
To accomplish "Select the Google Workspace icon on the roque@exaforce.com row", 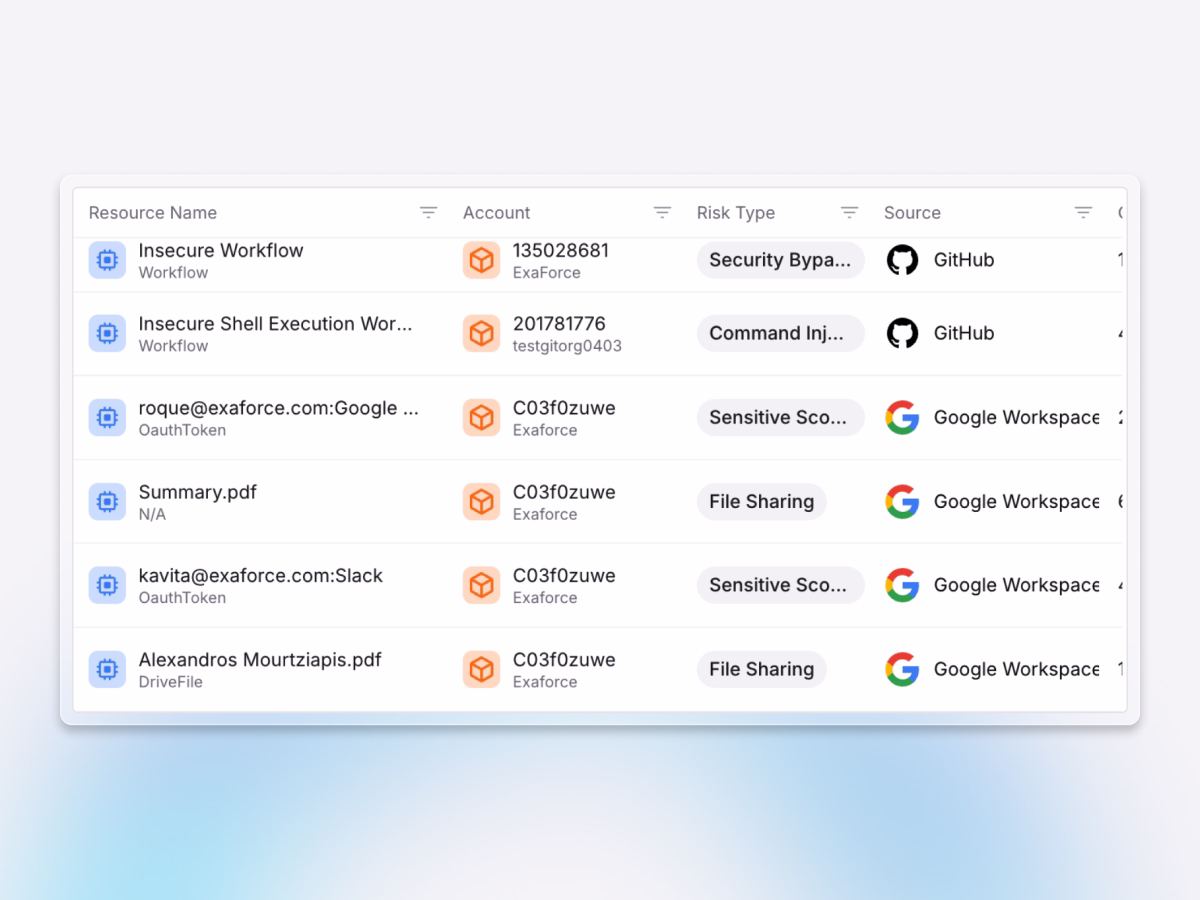I will [x=903, y=418].
